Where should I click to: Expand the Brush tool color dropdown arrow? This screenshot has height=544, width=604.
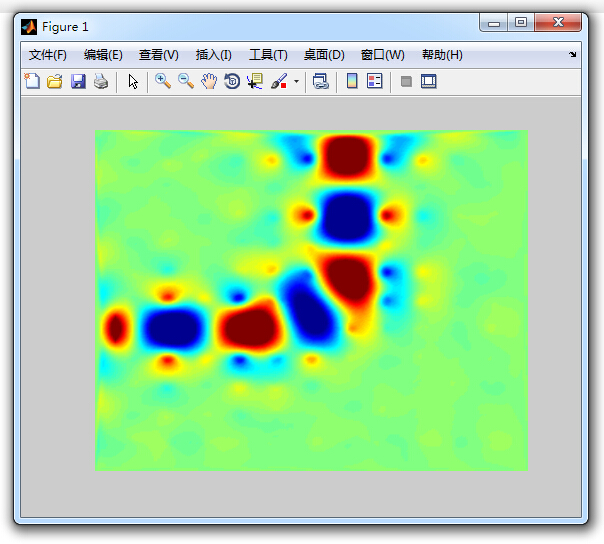point(296,81)
